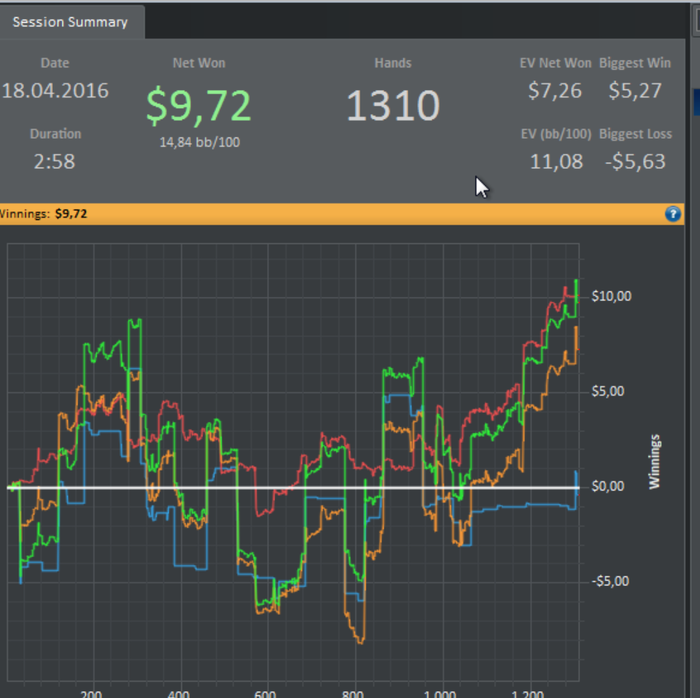Click the $5,00 axis label
Image resolution: width=700 pixels, height=698 pixels.
(608, 391)
